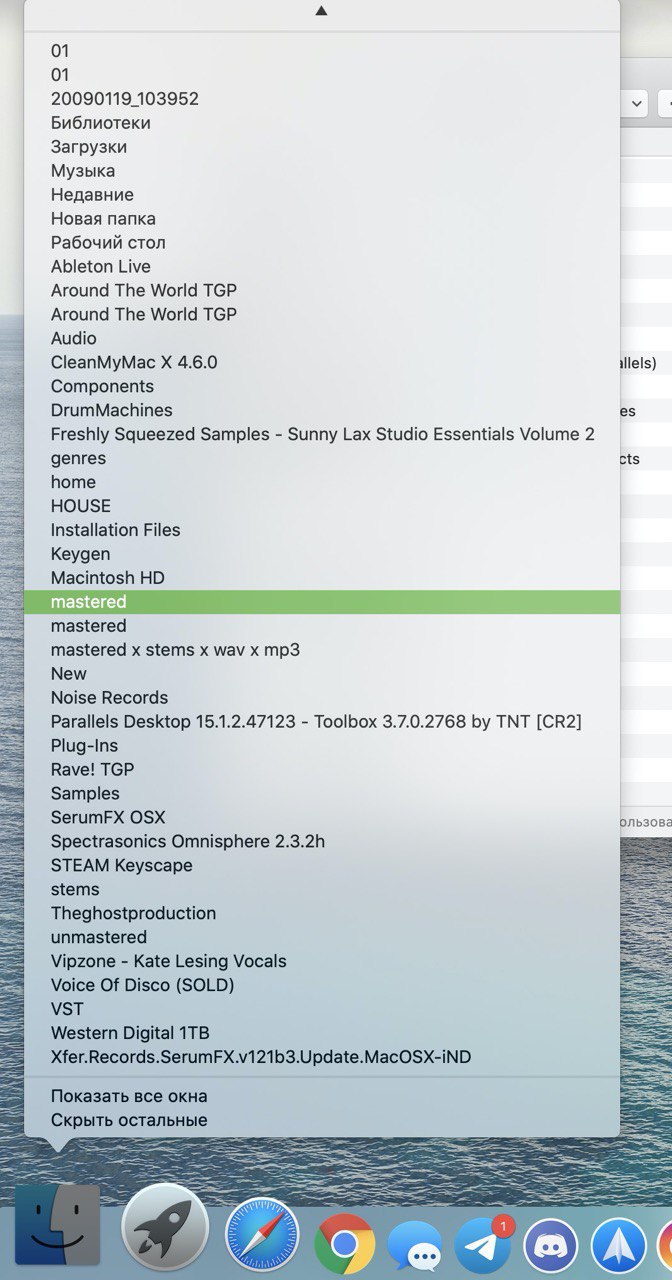Viewport: 672px width, 1280px height.
Task: Open Voice Of Disco (SOLD) window
Action: (x=322, y=986)
